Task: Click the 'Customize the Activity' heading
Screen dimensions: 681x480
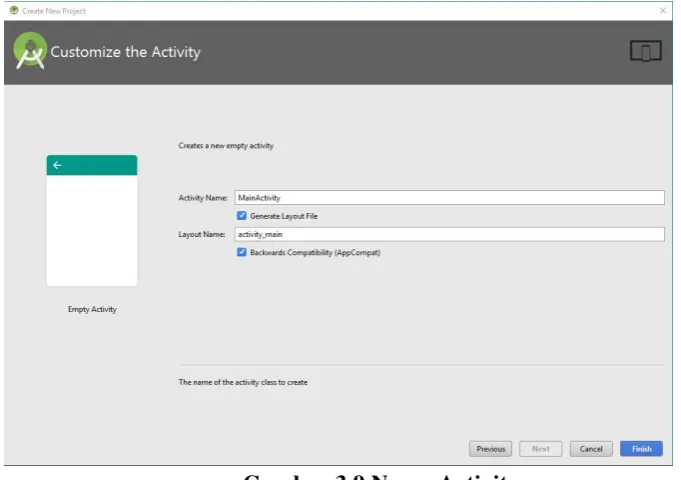Action: [x=126, y=52]
